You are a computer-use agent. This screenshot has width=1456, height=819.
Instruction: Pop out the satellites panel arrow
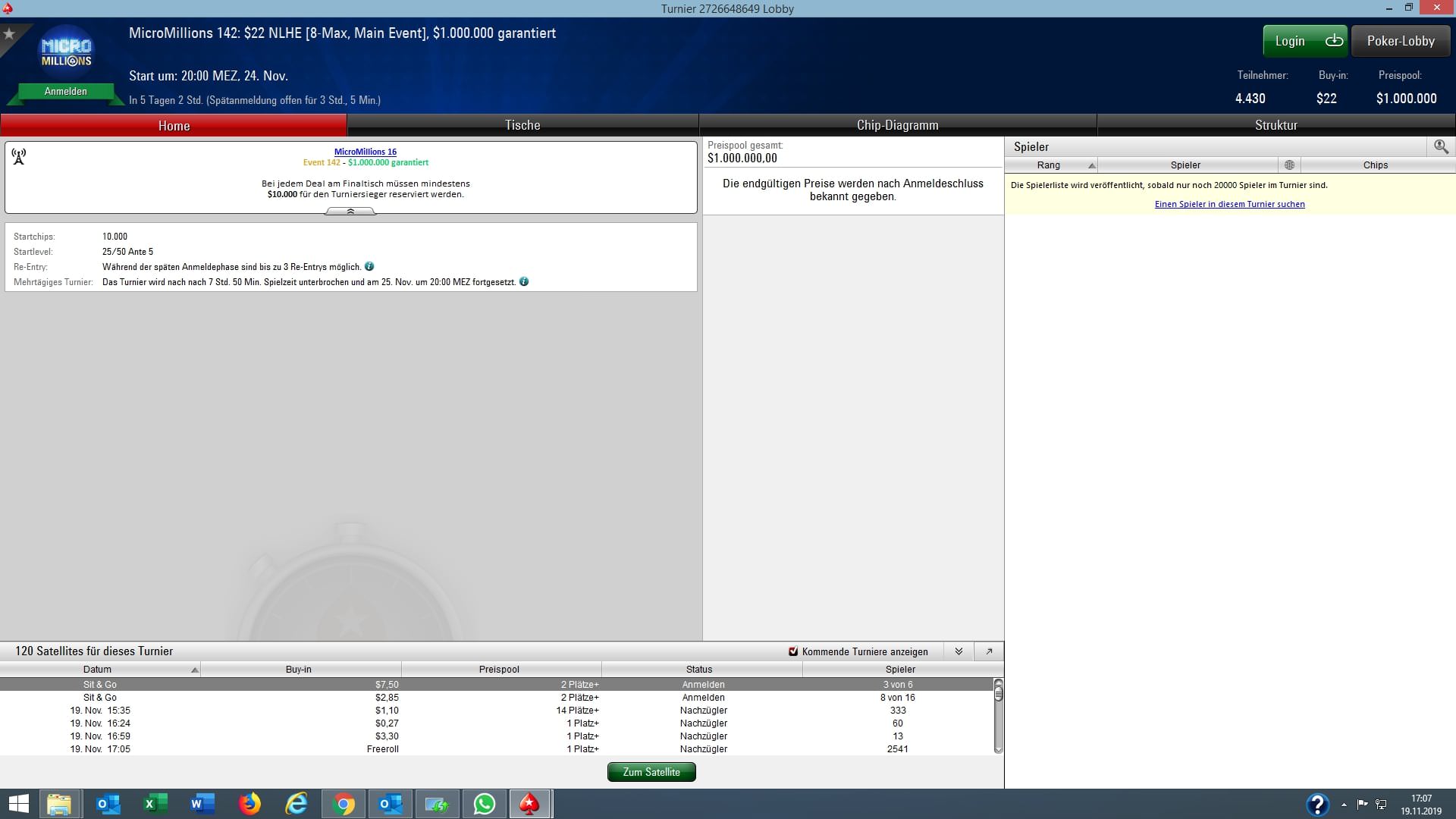tap(989, 651)
